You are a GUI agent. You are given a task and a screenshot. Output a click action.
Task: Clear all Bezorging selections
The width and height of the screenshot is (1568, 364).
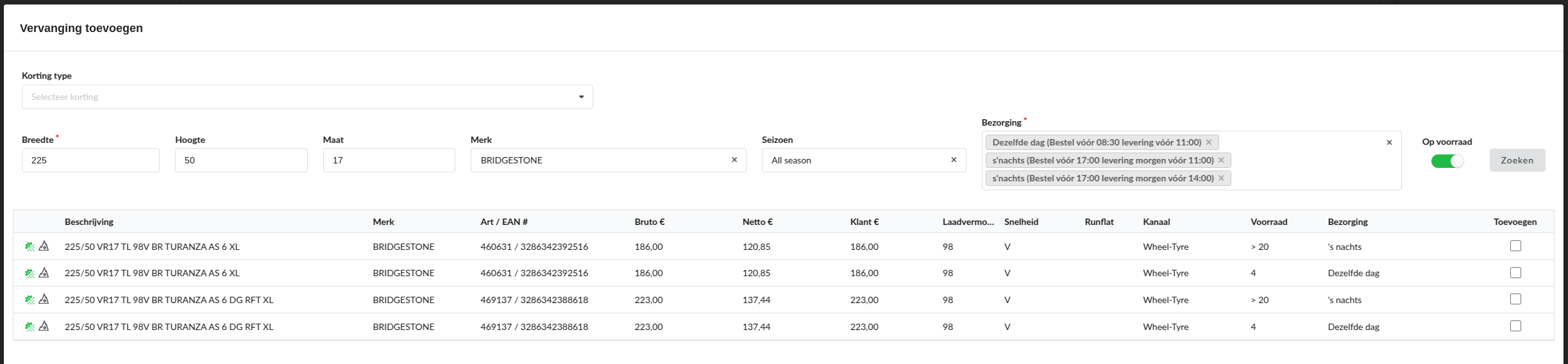pyautogui.click(x=1389, y=142)
